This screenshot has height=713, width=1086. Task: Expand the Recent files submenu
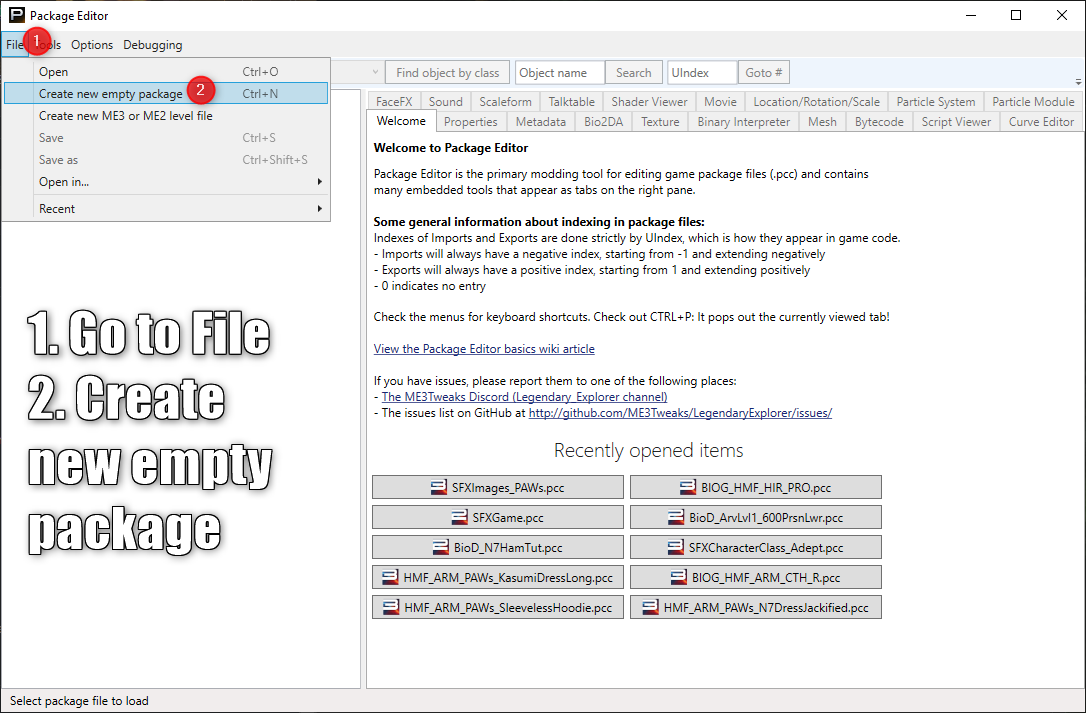coord(166,209)
